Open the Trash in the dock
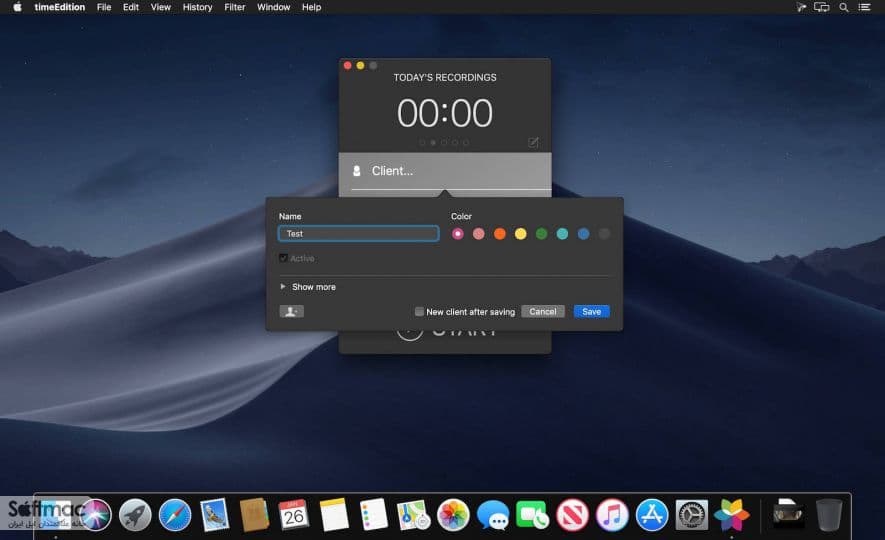The height and width of the screenshot is (540, 885). point(829,515)
